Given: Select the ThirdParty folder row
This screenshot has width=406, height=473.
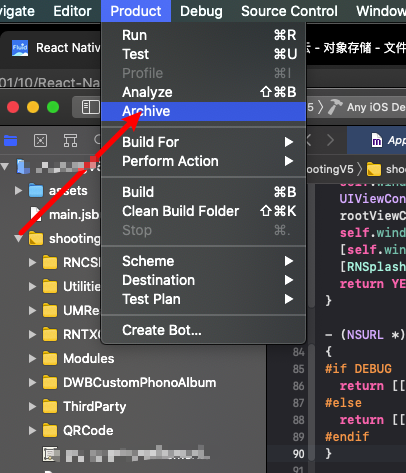Looking at the screenshot, I should [x=133, y=406].
